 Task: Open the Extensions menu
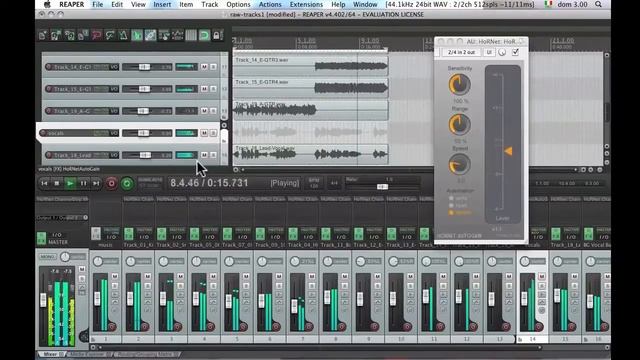coord(306,4)
